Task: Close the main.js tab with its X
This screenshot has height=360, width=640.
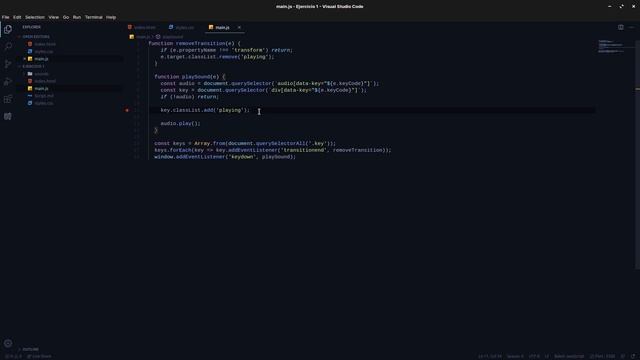Action: point(239,27)
